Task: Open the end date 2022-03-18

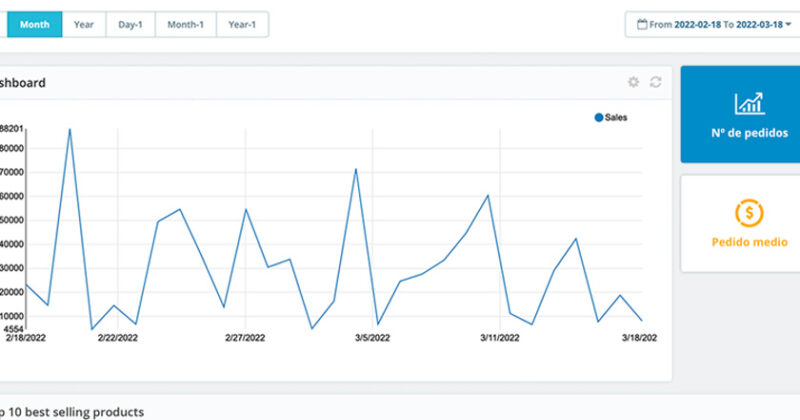Action: tap(760, 24)
